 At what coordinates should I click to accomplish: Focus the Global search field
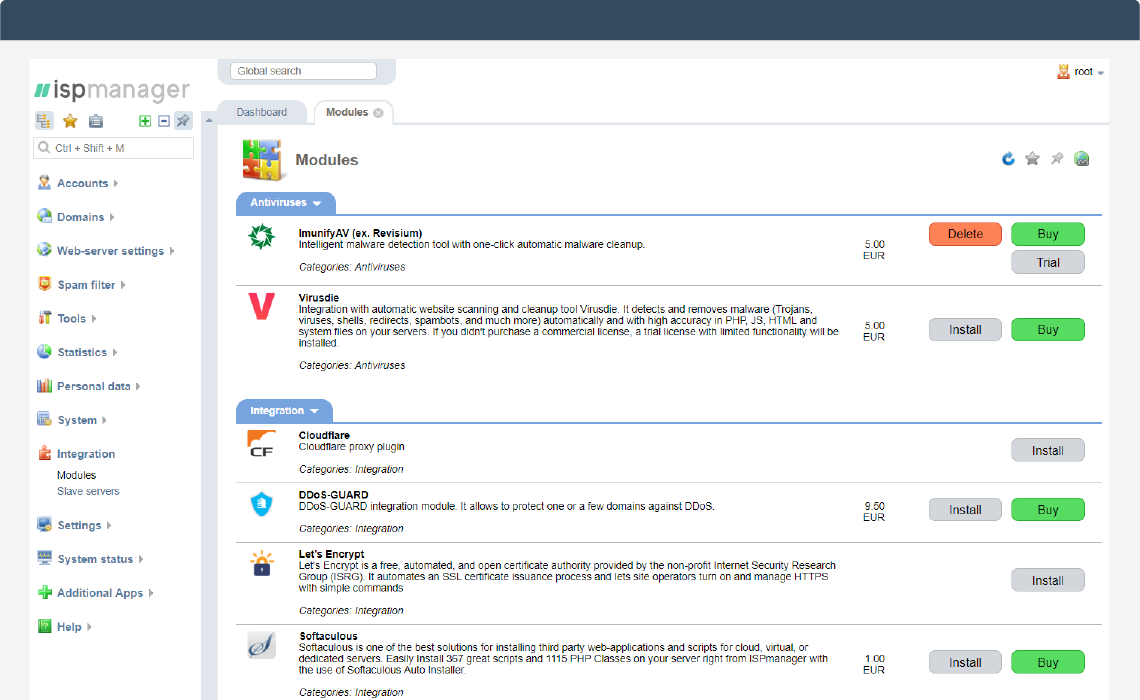coord(303,71)
